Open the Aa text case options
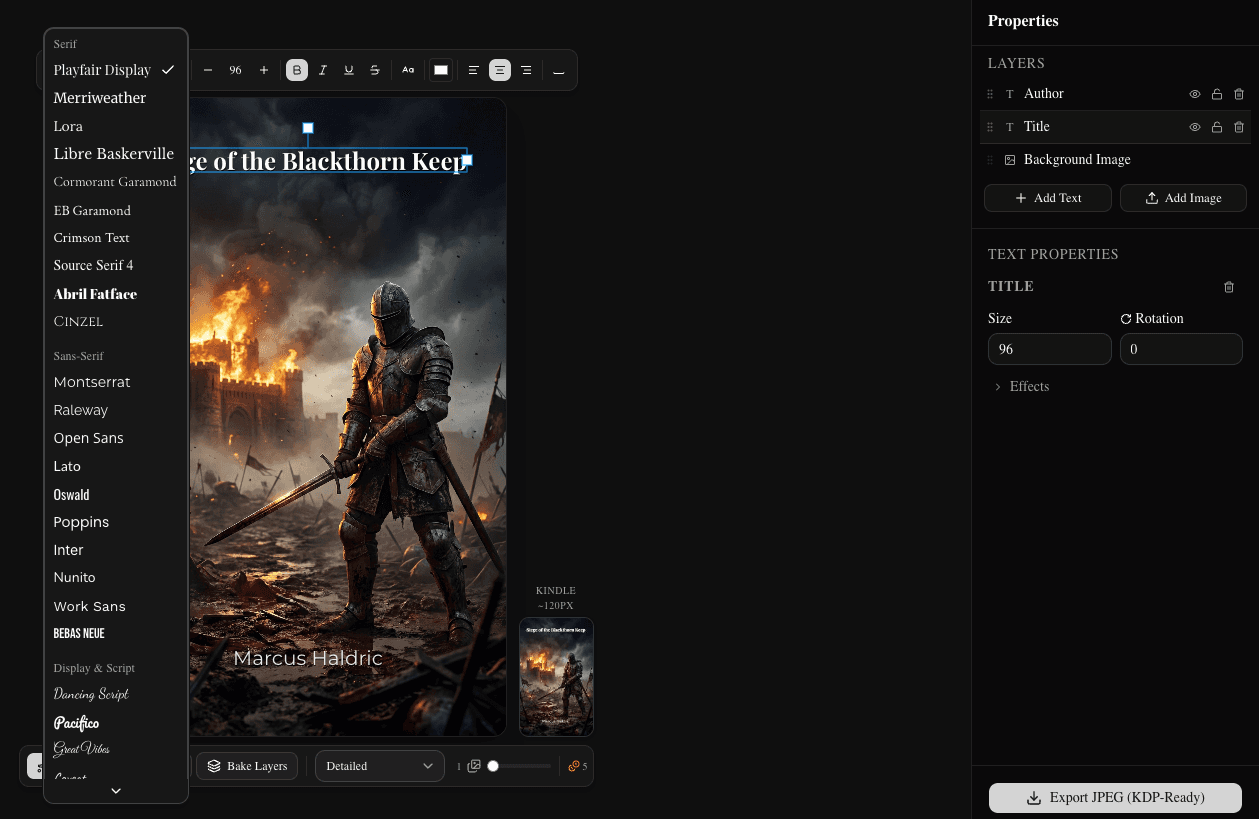 point(407,70)
